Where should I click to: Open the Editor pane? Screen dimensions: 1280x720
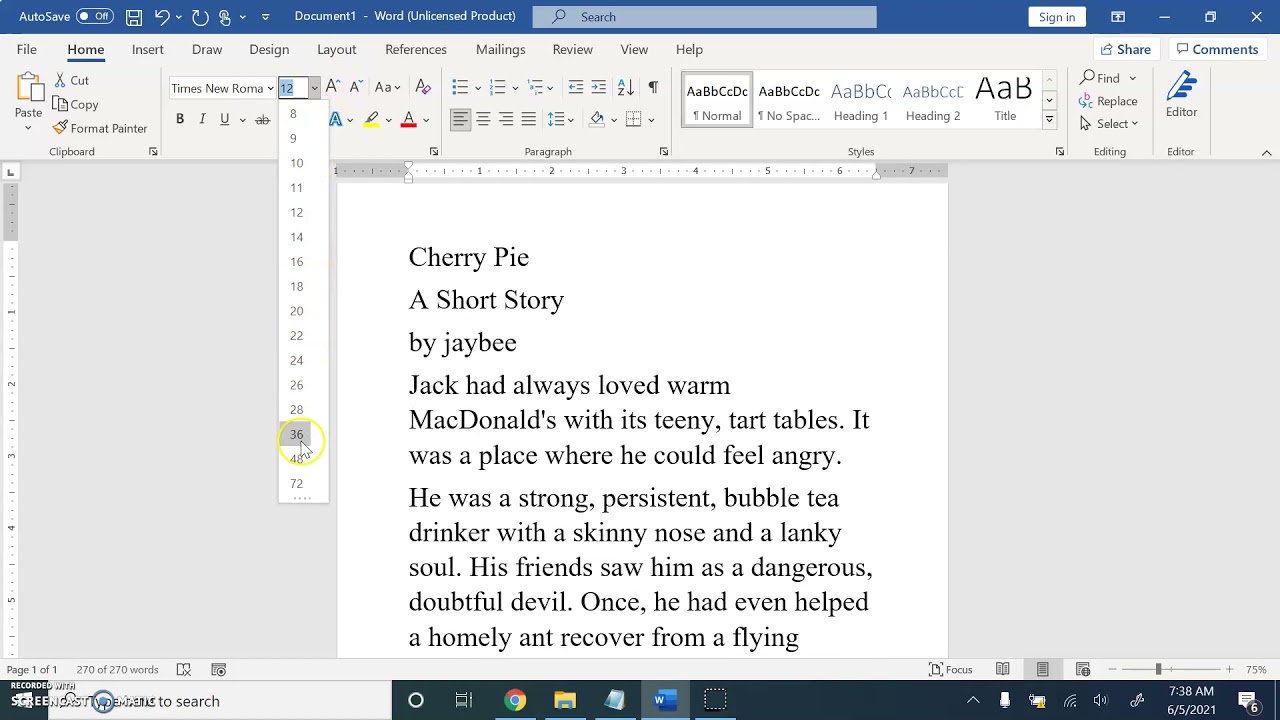pyautogui.click(x=1181, y=95)
